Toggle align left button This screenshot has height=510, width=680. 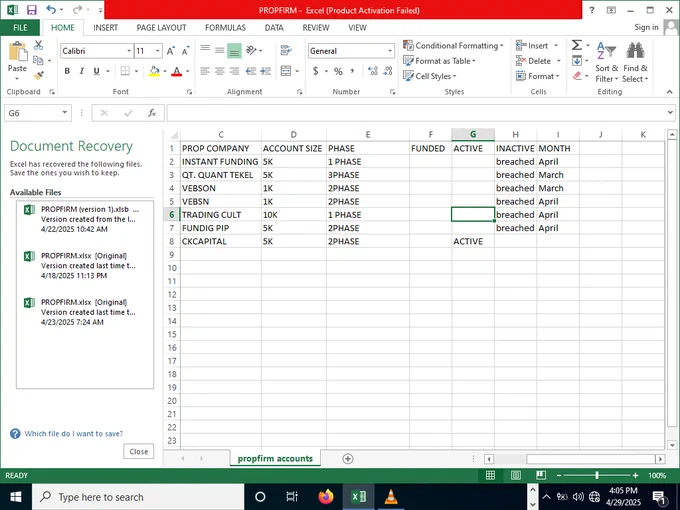click(205, 71)
